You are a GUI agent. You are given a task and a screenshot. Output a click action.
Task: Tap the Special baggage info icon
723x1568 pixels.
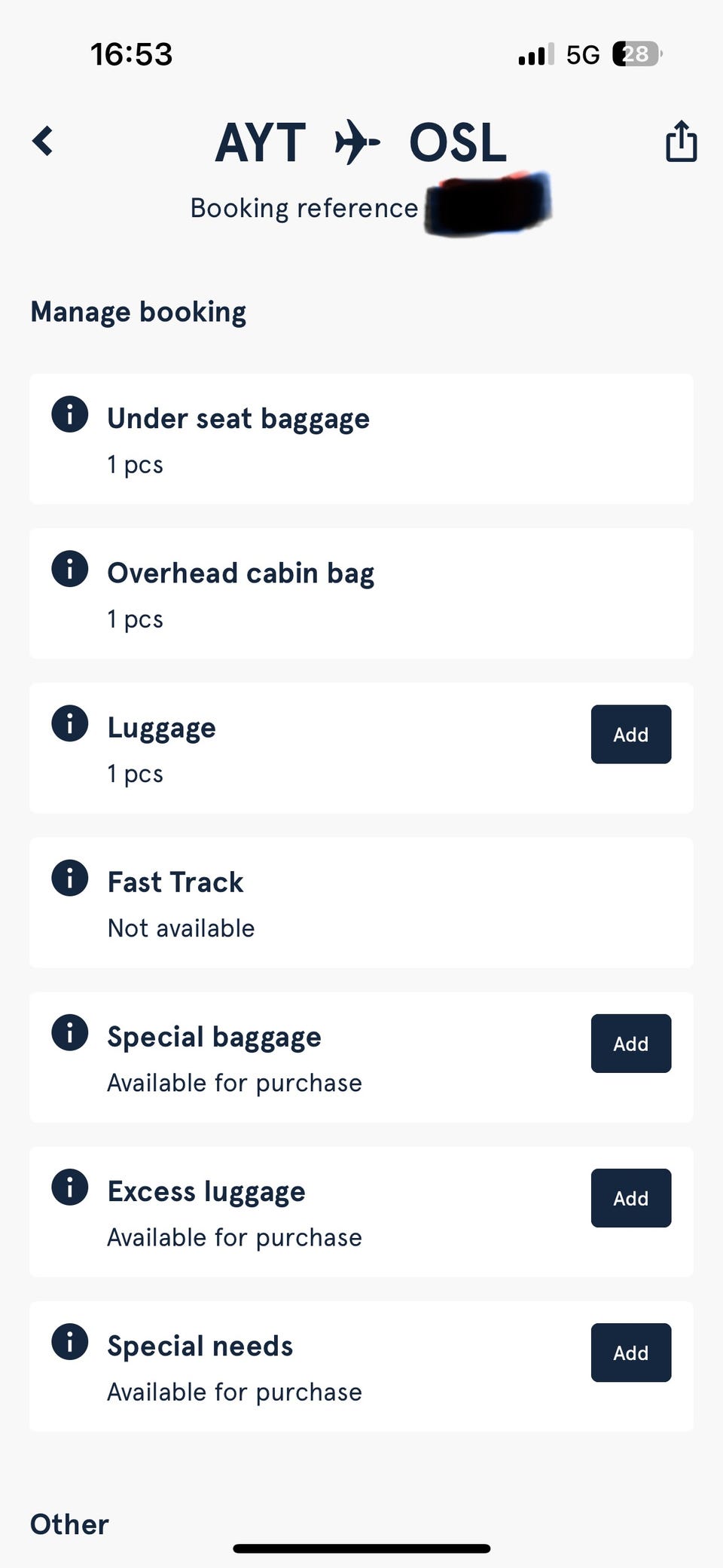70,1032
